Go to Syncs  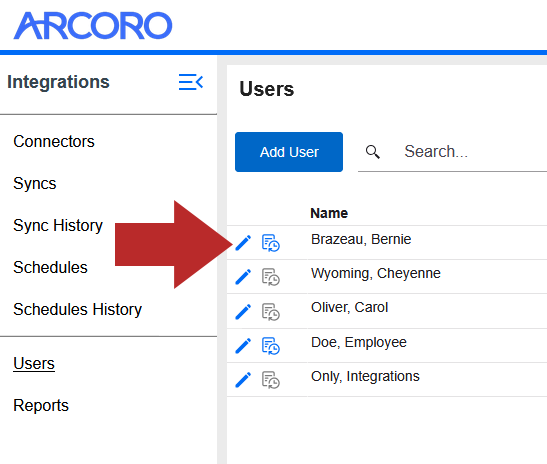(35, 184)
